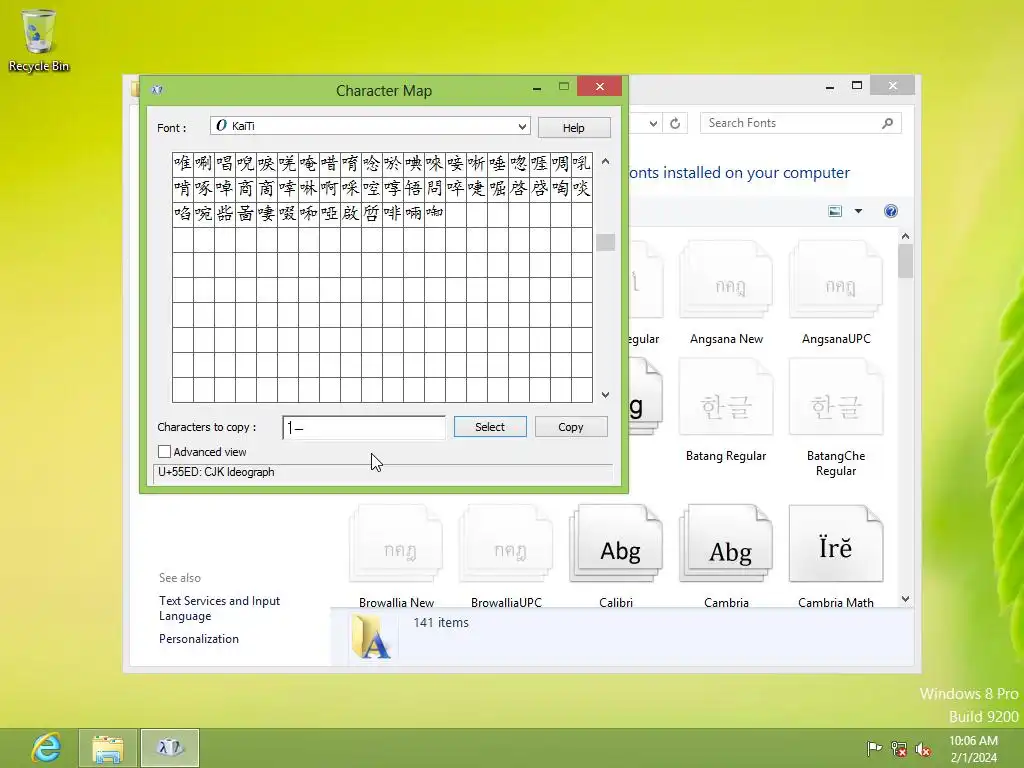Click the Character Map taskbar button
The width and height of the screenshot is (1024, 768).
pos(170,748)
